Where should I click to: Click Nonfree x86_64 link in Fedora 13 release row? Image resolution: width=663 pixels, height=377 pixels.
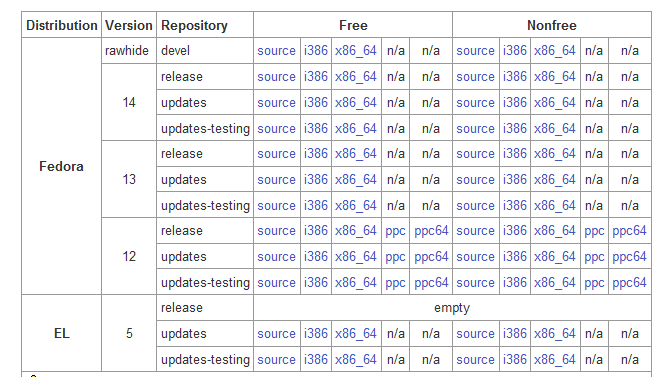tap(554, 153)
